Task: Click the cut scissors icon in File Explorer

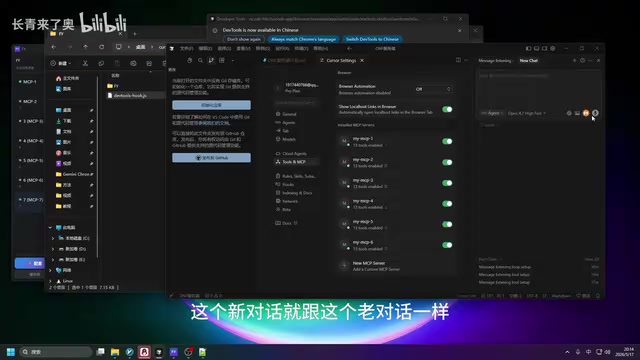Action: coord(85,63)
